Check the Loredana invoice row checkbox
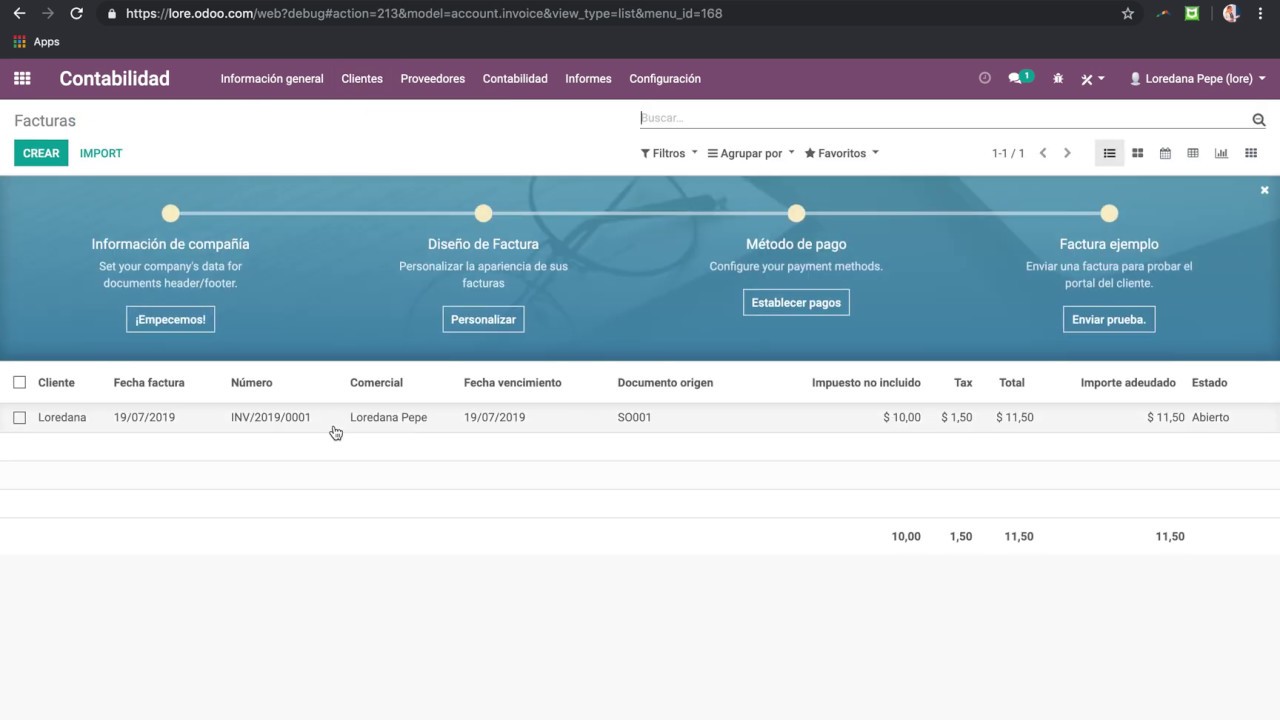Viewport: 1280px width, 720px height. [19, 417]
